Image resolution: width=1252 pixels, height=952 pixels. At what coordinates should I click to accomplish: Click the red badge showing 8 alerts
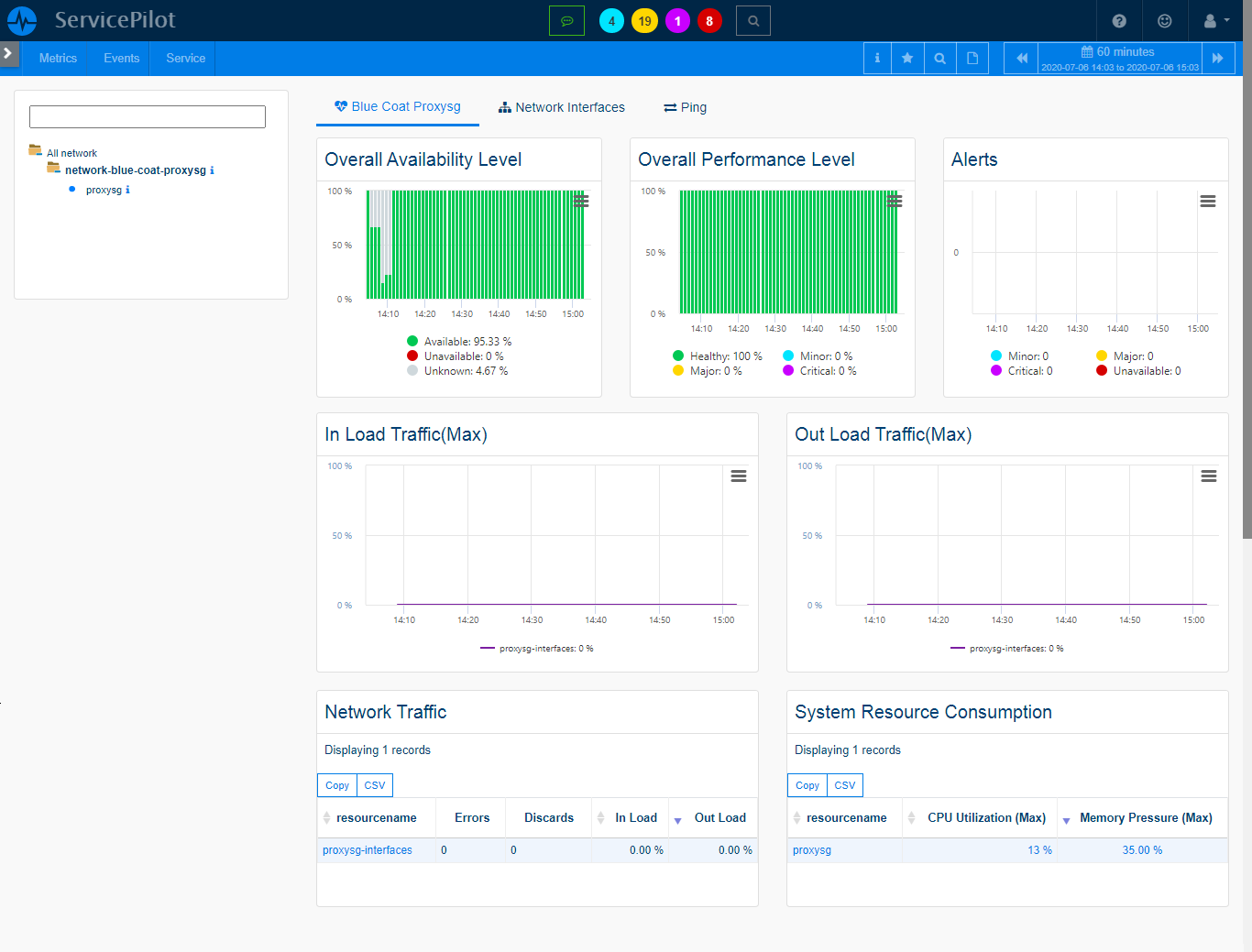click(709, 21)
